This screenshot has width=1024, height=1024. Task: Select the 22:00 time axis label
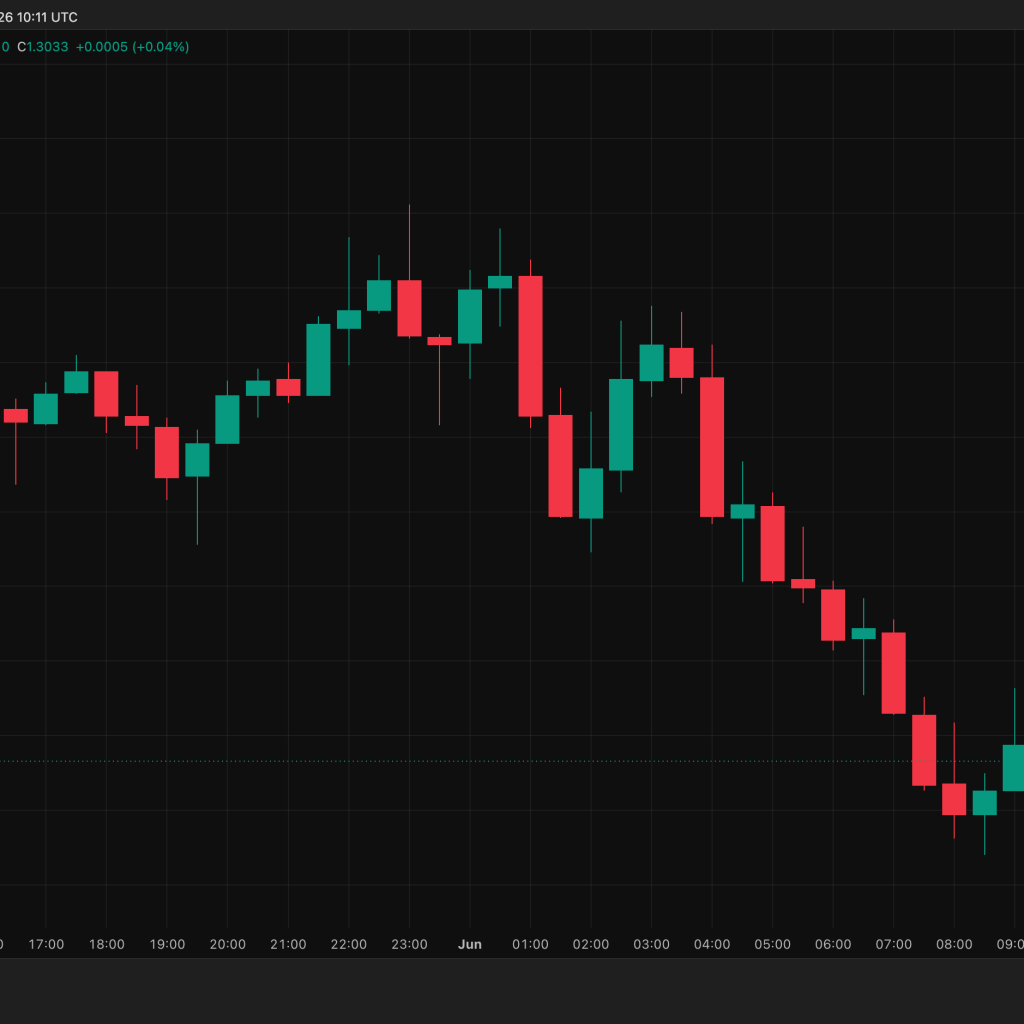click(349, 944)
